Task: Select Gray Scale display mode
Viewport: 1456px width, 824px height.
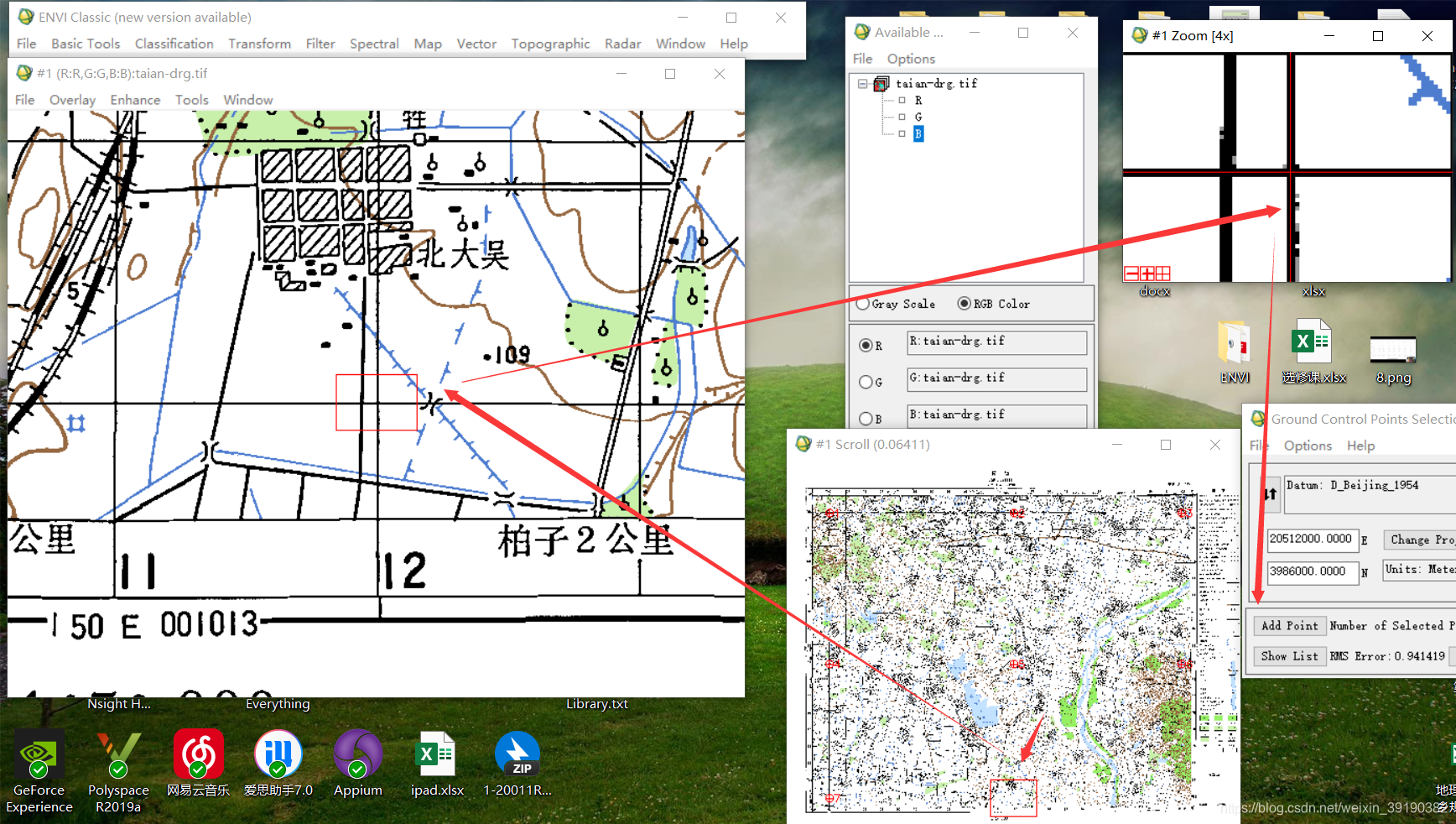Action: pos(862,304)
